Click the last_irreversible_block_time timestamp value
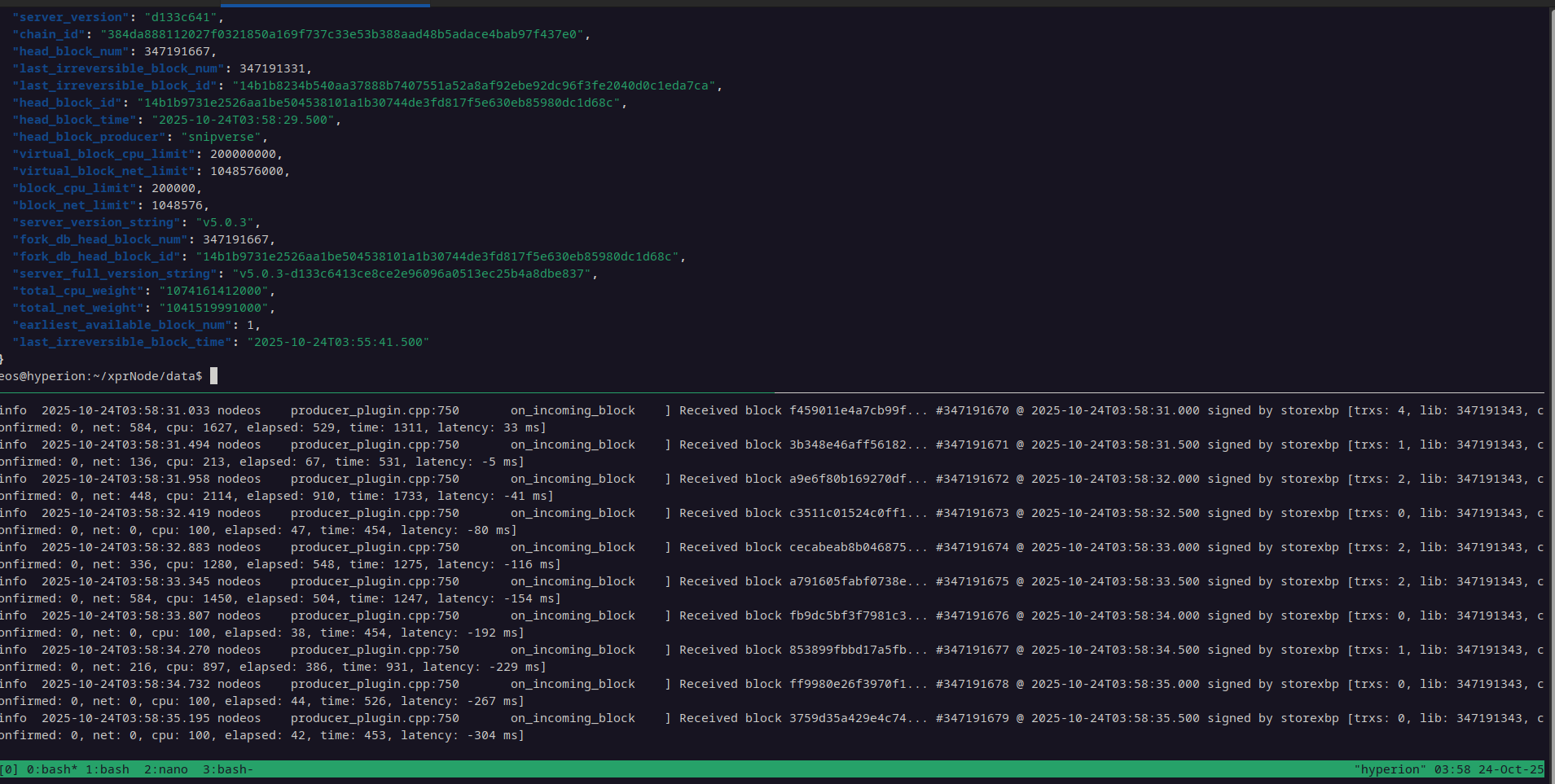The width and height of the screenshot is (1555, 784). [x=338, y=342]
